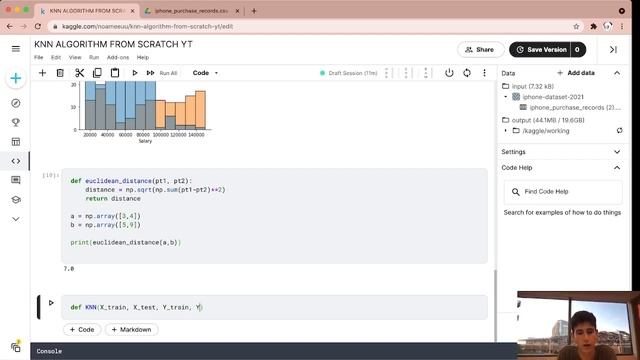
Task: Expand more sidebar items chevron
Action: tap(16, 219)
